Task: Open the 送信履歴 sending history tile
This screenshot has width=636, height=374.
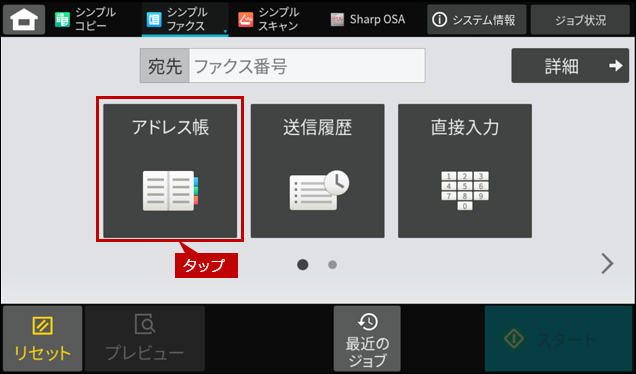Action: click(318, 171)
